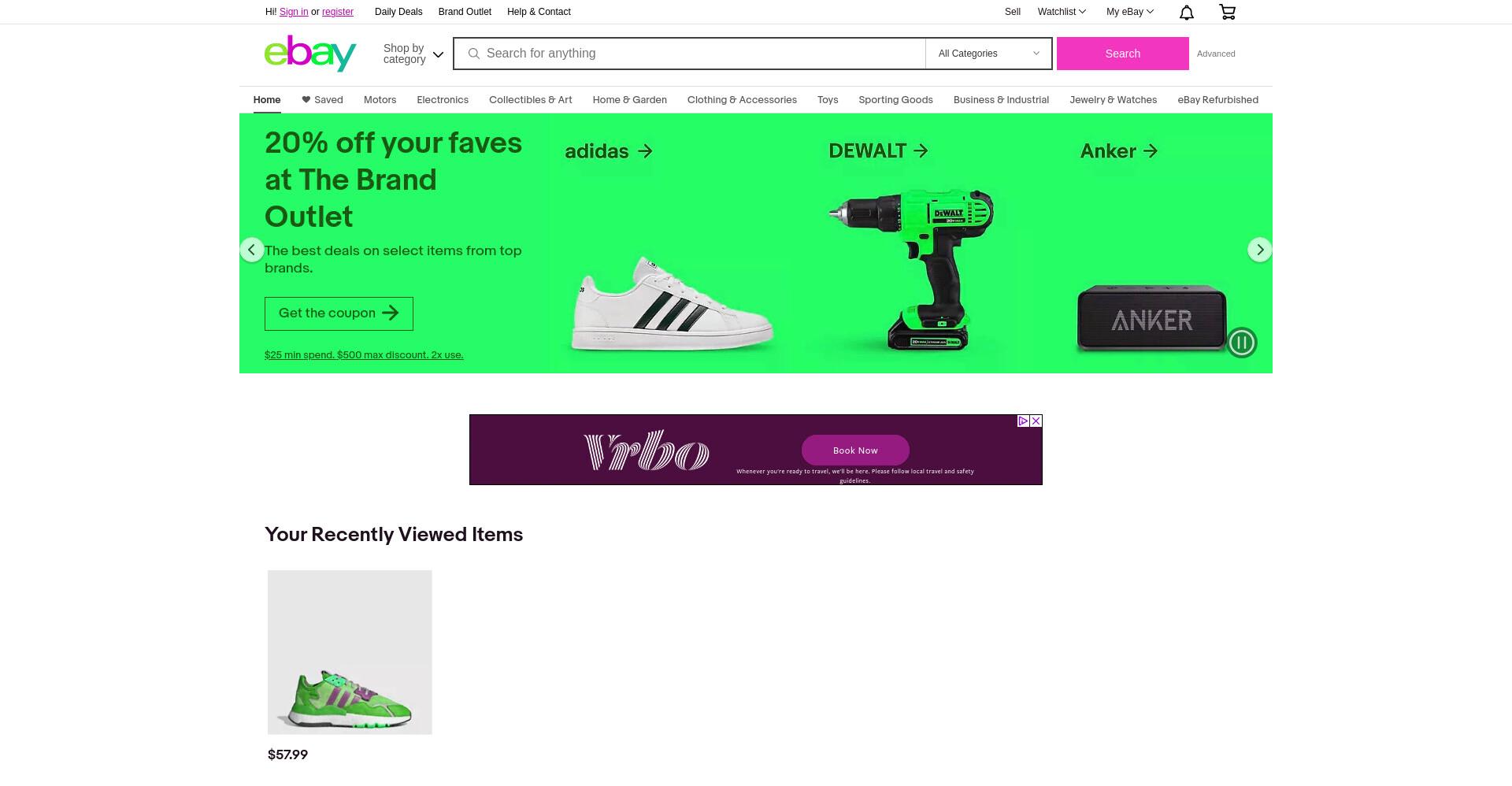
Task: Open Saved items with heart icon
Action: pyautogui.click(x=322, y=100)
